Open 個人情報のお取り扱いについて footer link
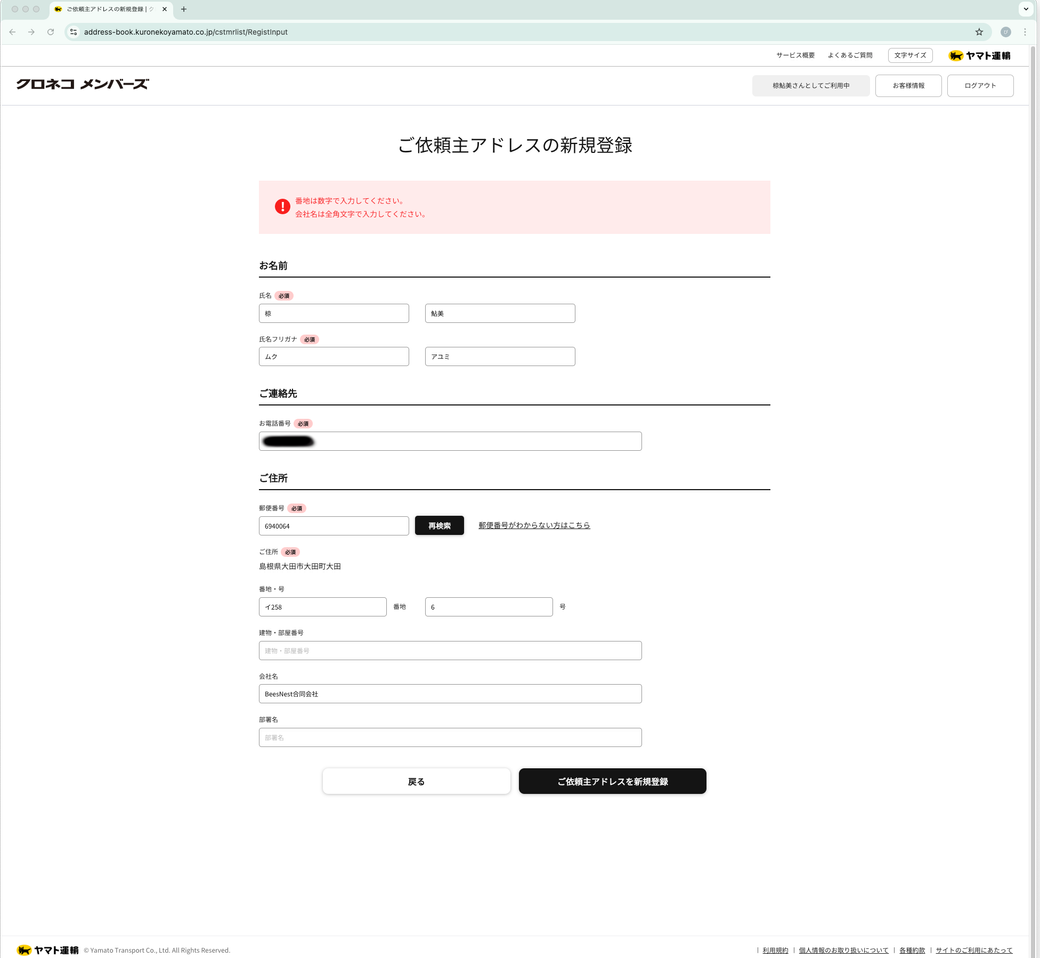 pos(843,951)
